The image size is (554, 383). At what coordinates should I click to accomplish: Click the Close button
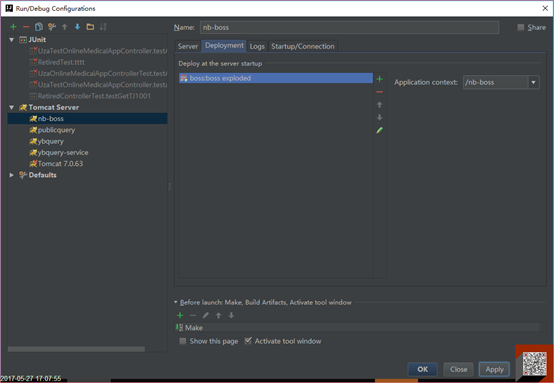(459, 369)
